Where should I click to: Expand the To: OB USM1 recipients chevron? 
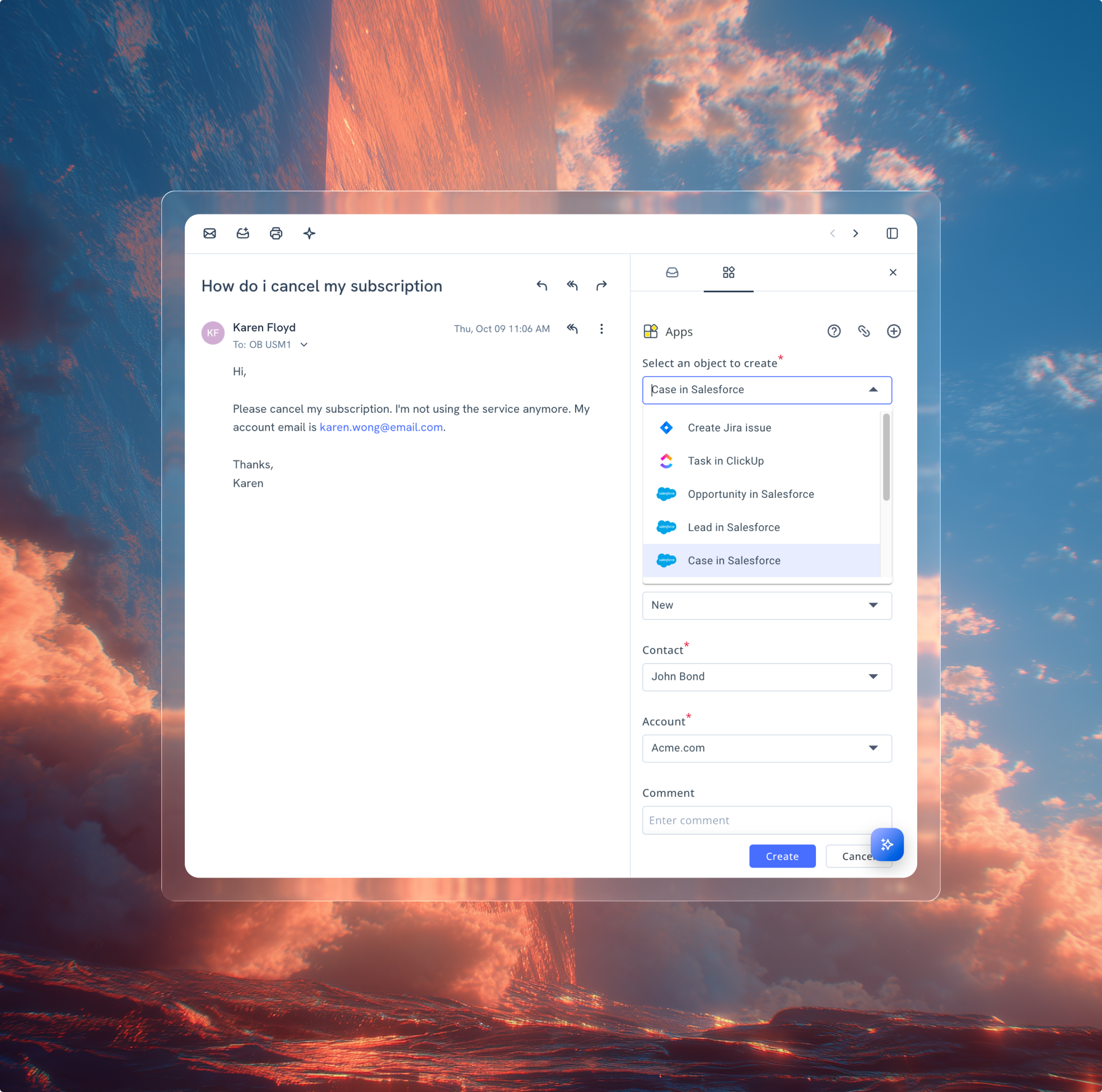click(304, 344)
